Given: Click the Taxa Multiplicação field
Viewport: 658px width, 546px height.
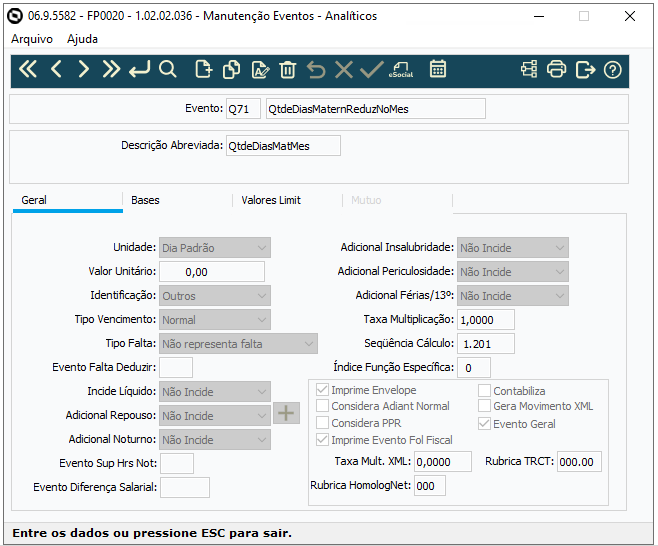Looking at the screenshot, I should [x=486, y=319].
